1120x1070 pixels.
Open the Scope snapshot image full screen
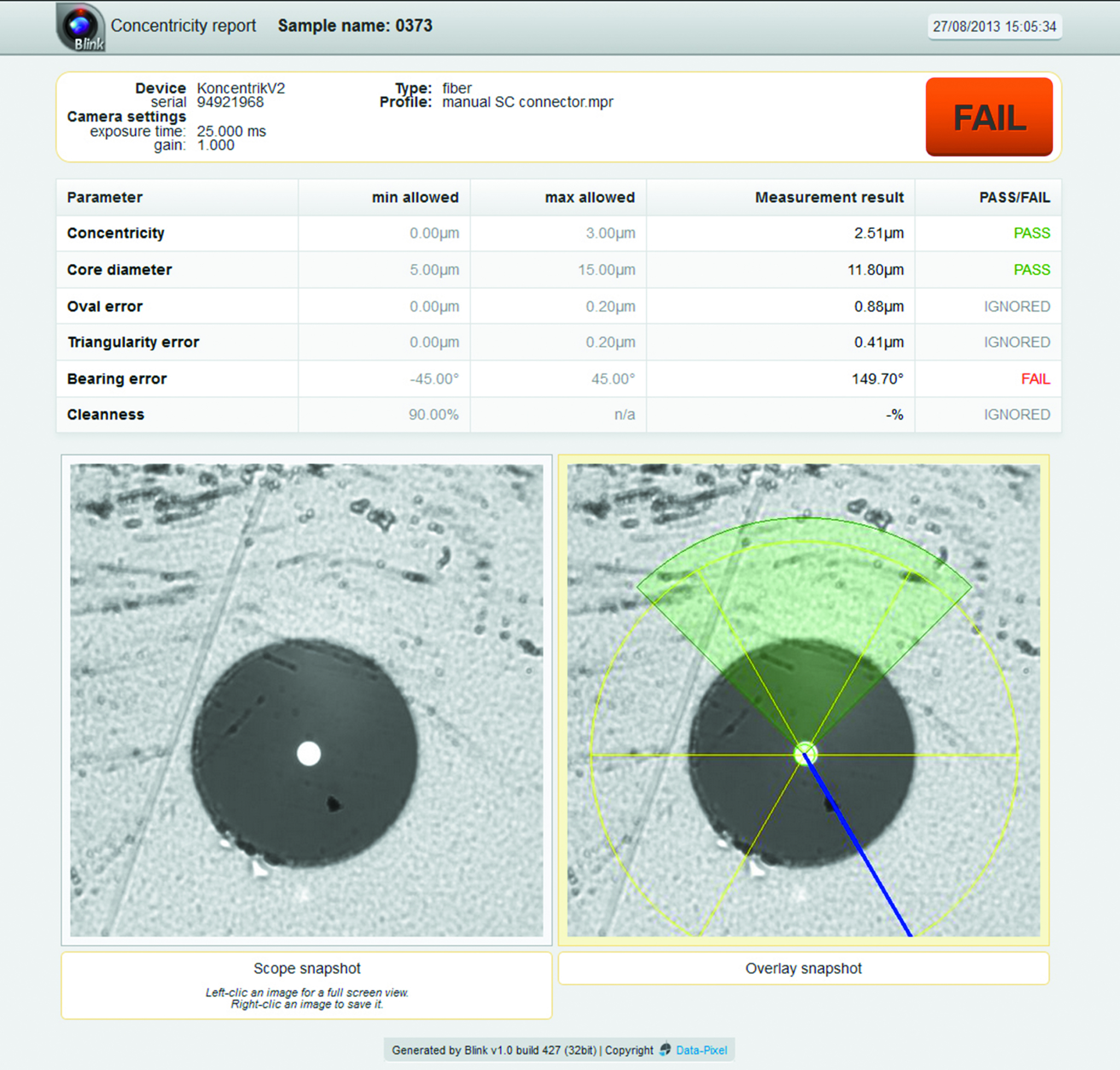pos(306,700)
